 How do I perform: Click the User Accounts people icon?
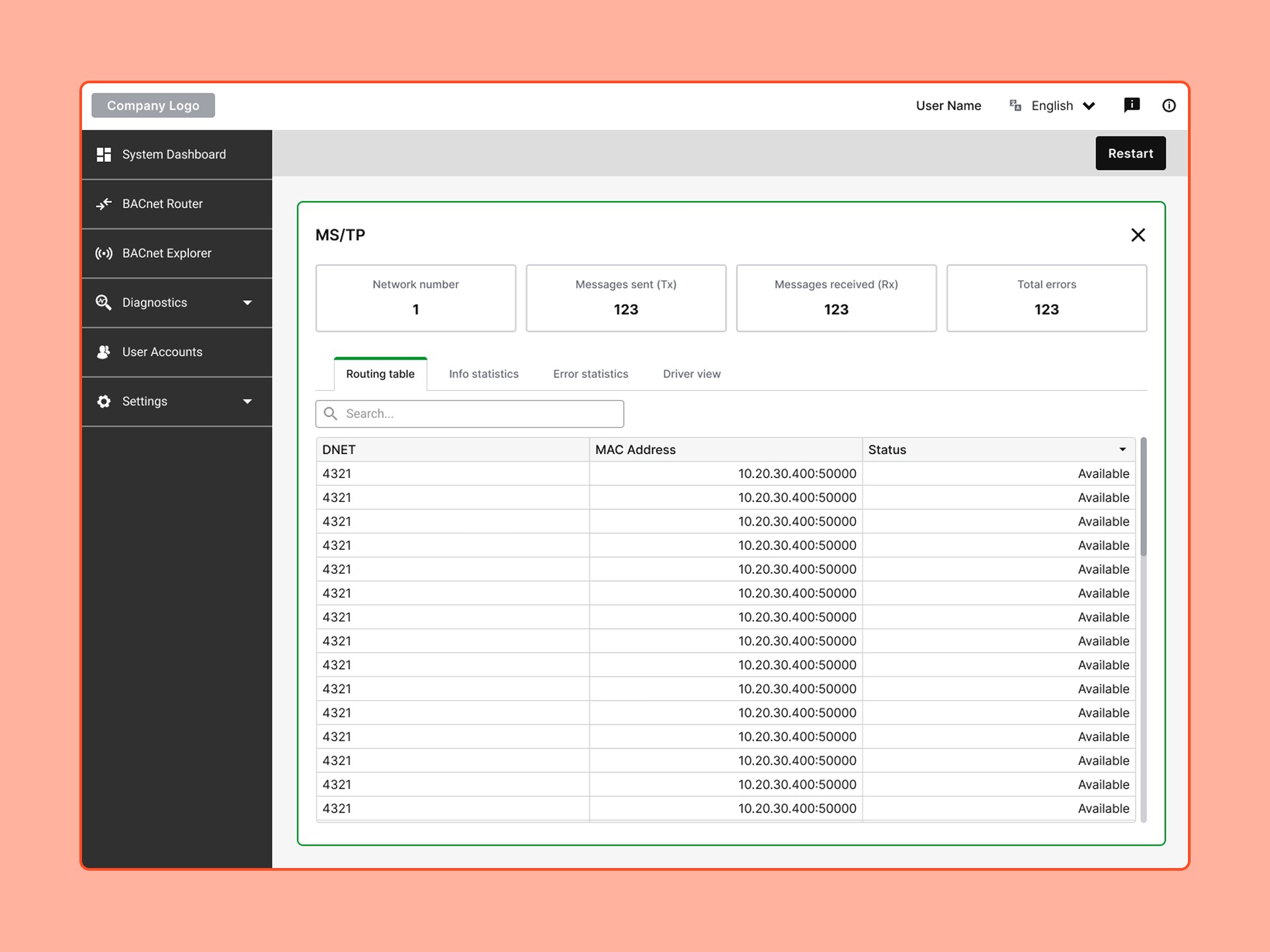click(104, 352)
